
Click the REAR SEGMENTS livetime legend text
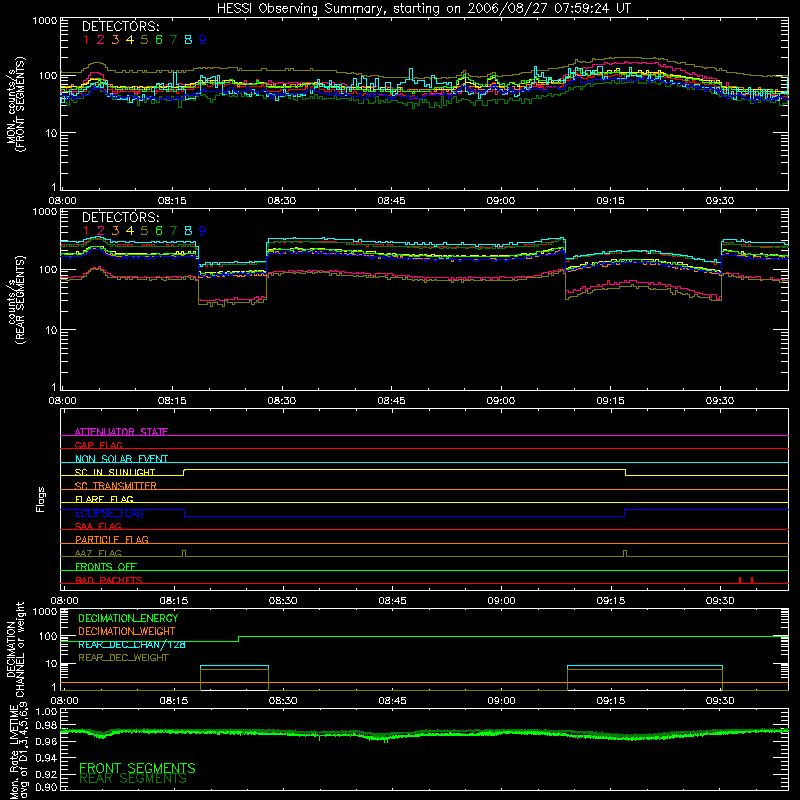click(x=133, y=779)
